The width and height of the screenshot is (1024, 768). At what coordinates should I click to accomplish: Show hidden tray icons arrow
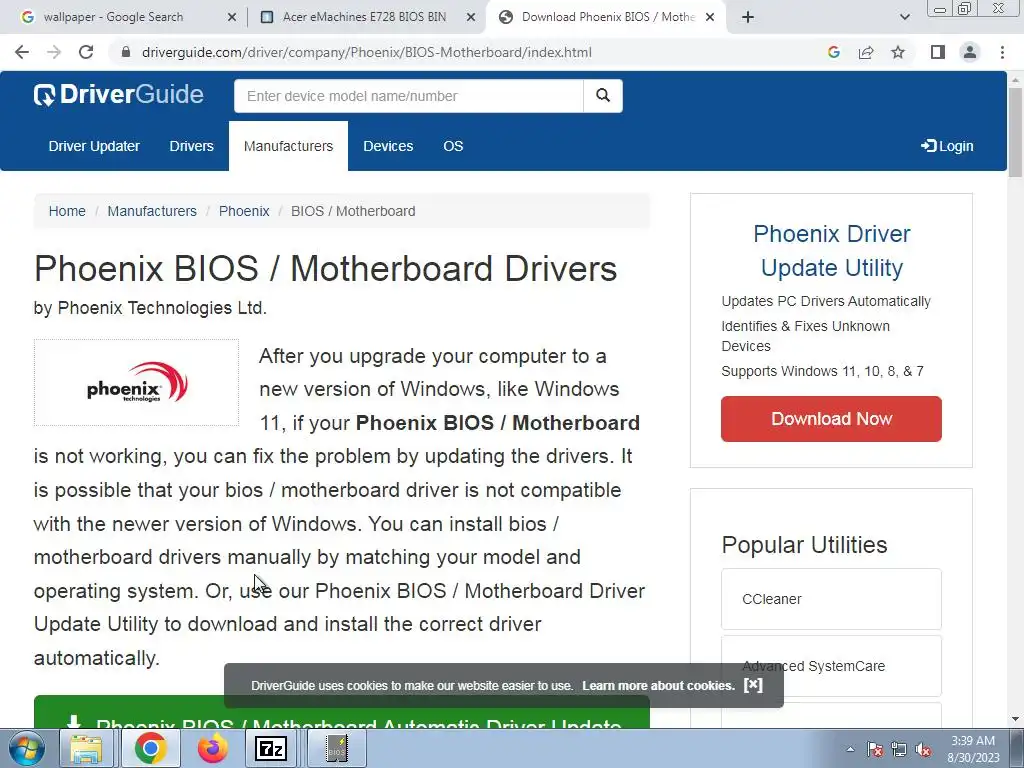[850, 749]
